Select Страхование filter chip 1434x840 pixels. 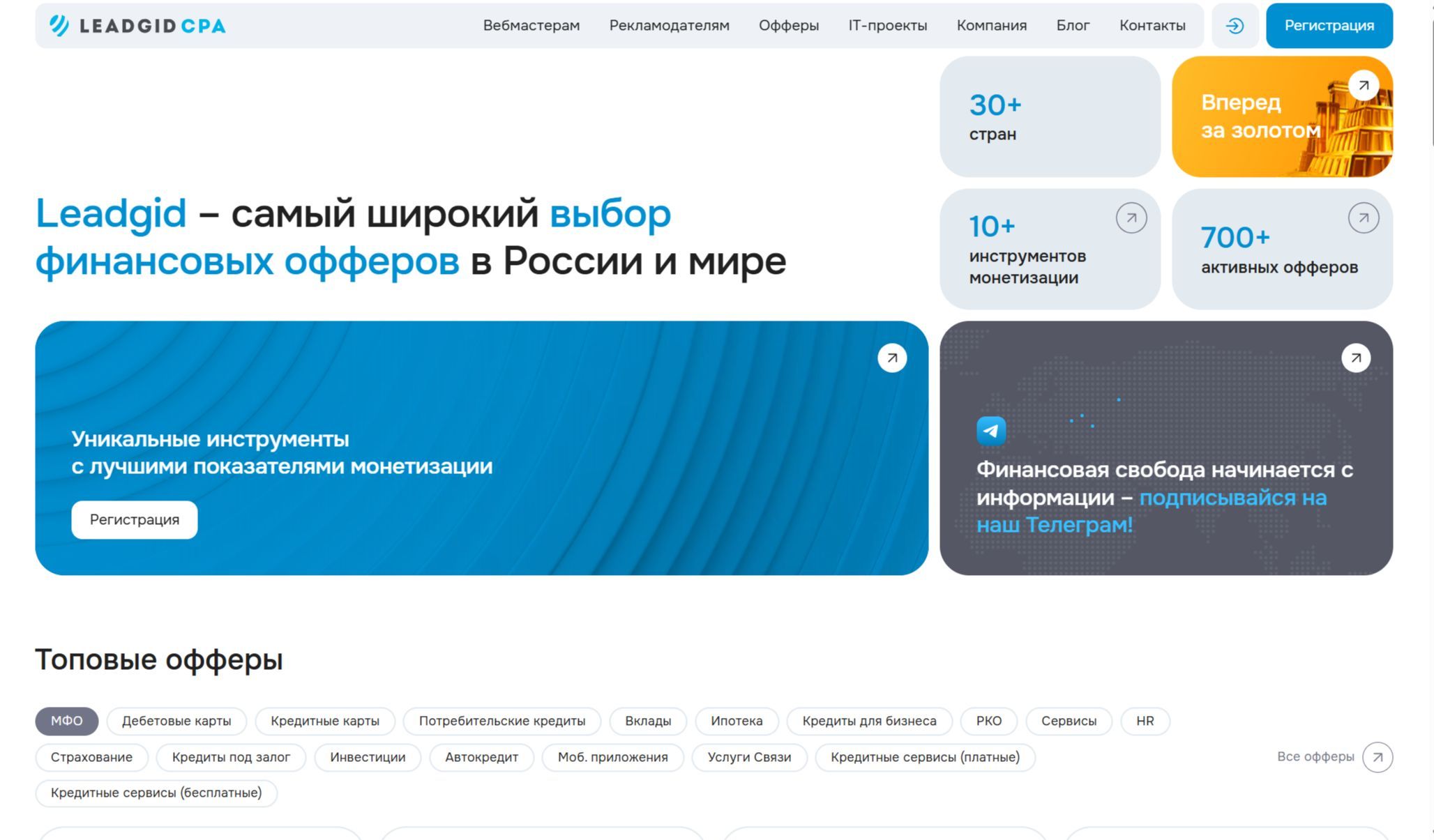[91, 757]
